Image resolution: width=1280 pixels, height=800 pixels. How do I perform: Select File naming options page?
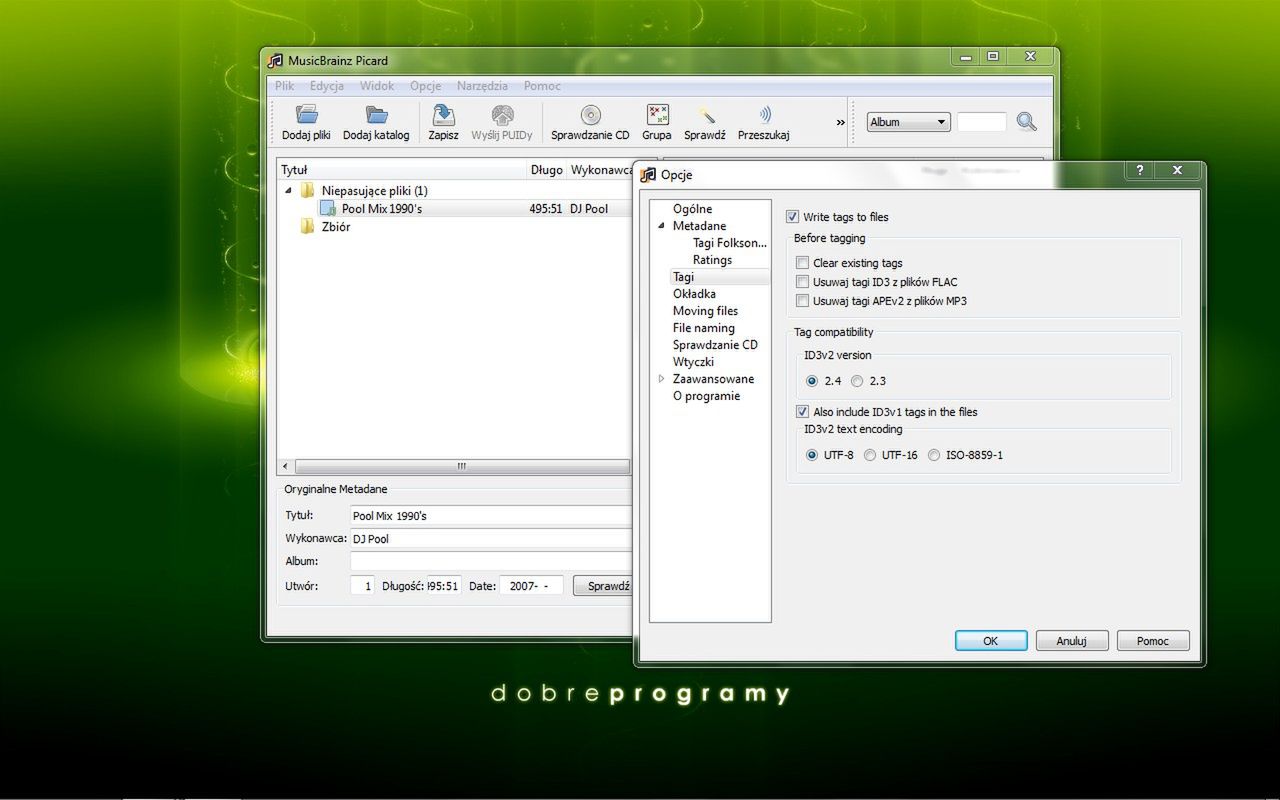click(703, 328)
